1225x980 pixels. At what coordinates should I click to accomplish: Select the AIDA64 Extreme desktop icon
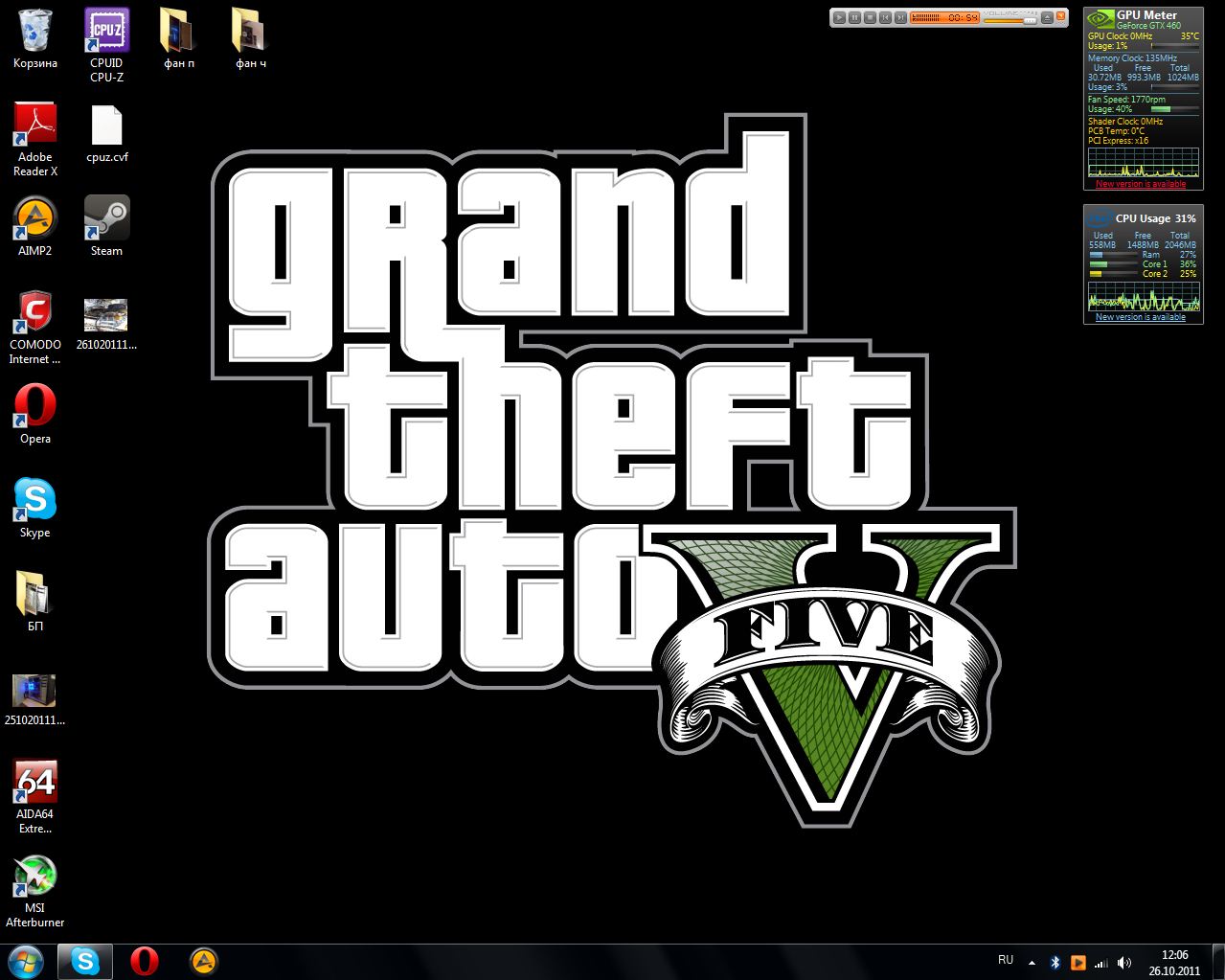pos(35,782)
